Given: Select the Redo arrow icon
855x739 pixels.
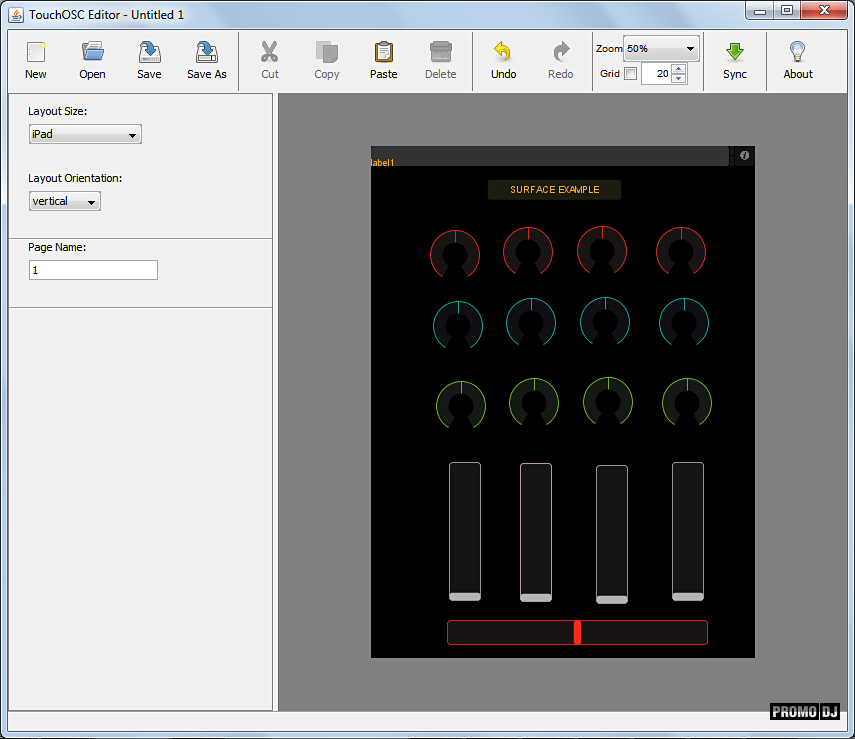Looking at the screenshot, I should 561,52.
